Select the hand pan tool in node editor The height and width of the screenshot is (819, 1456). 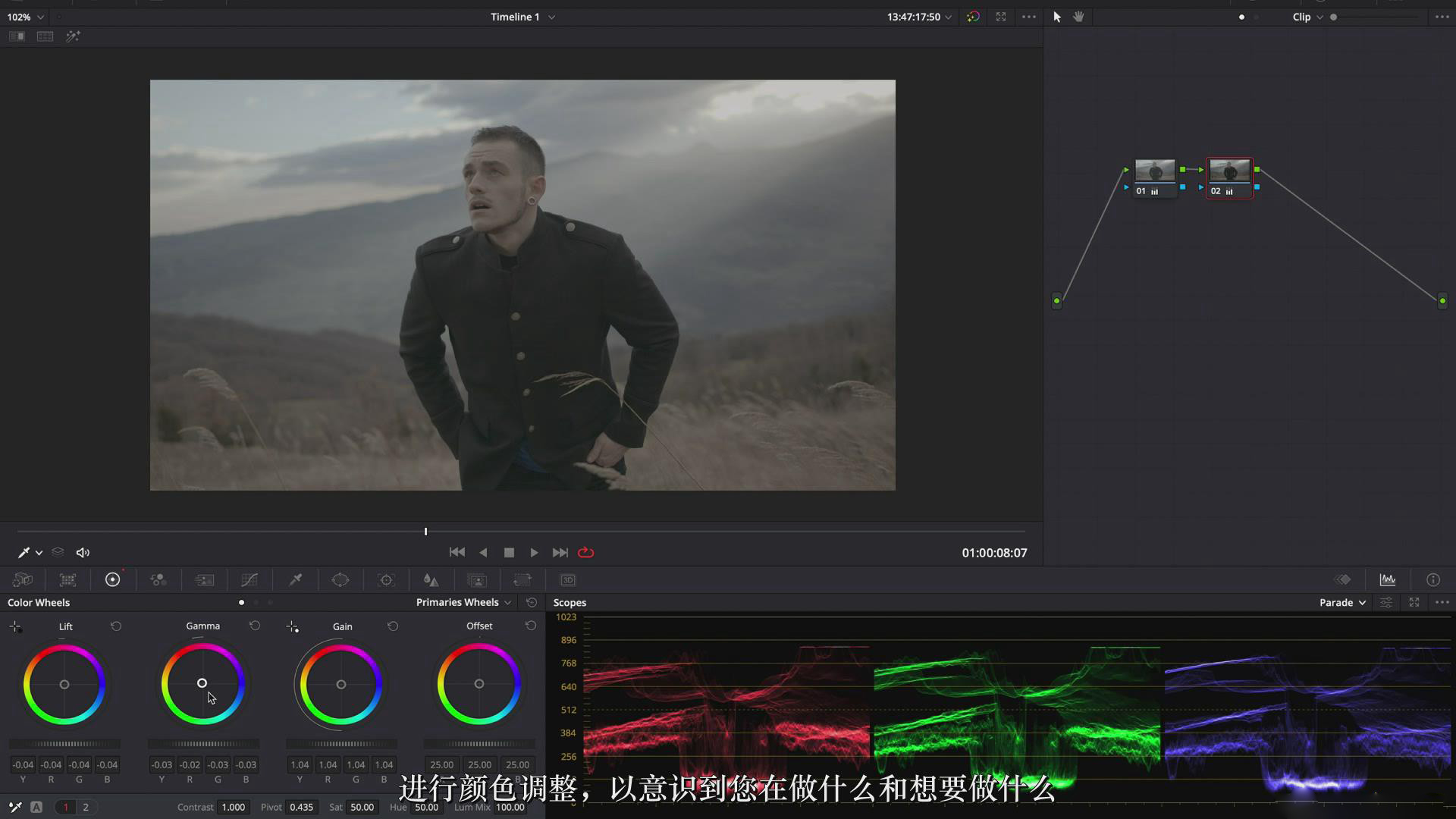pyautogui.click(x=1078, y=17)
